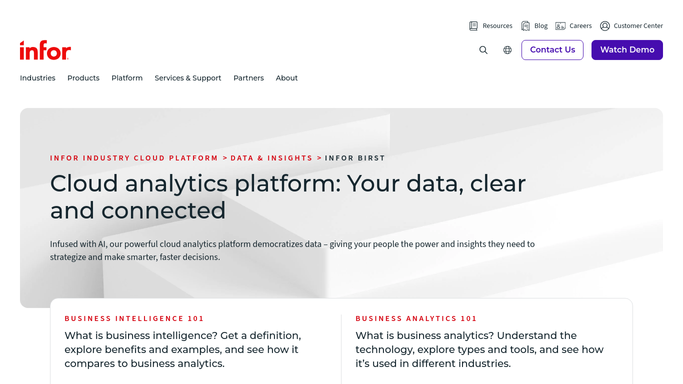This screenshot has height=384, width=683.
Task: Click the Resources book icon
Action: point(473,26)
